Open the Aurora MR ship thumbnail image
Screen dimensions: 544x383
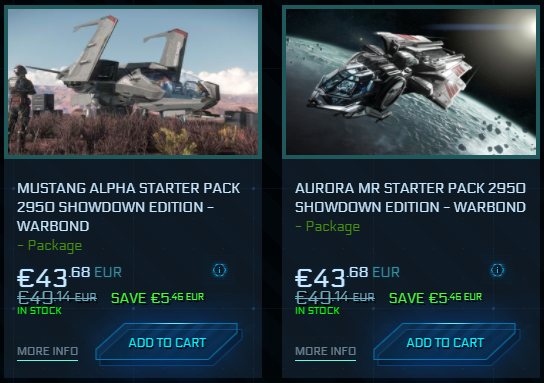(x=411, y=82)
